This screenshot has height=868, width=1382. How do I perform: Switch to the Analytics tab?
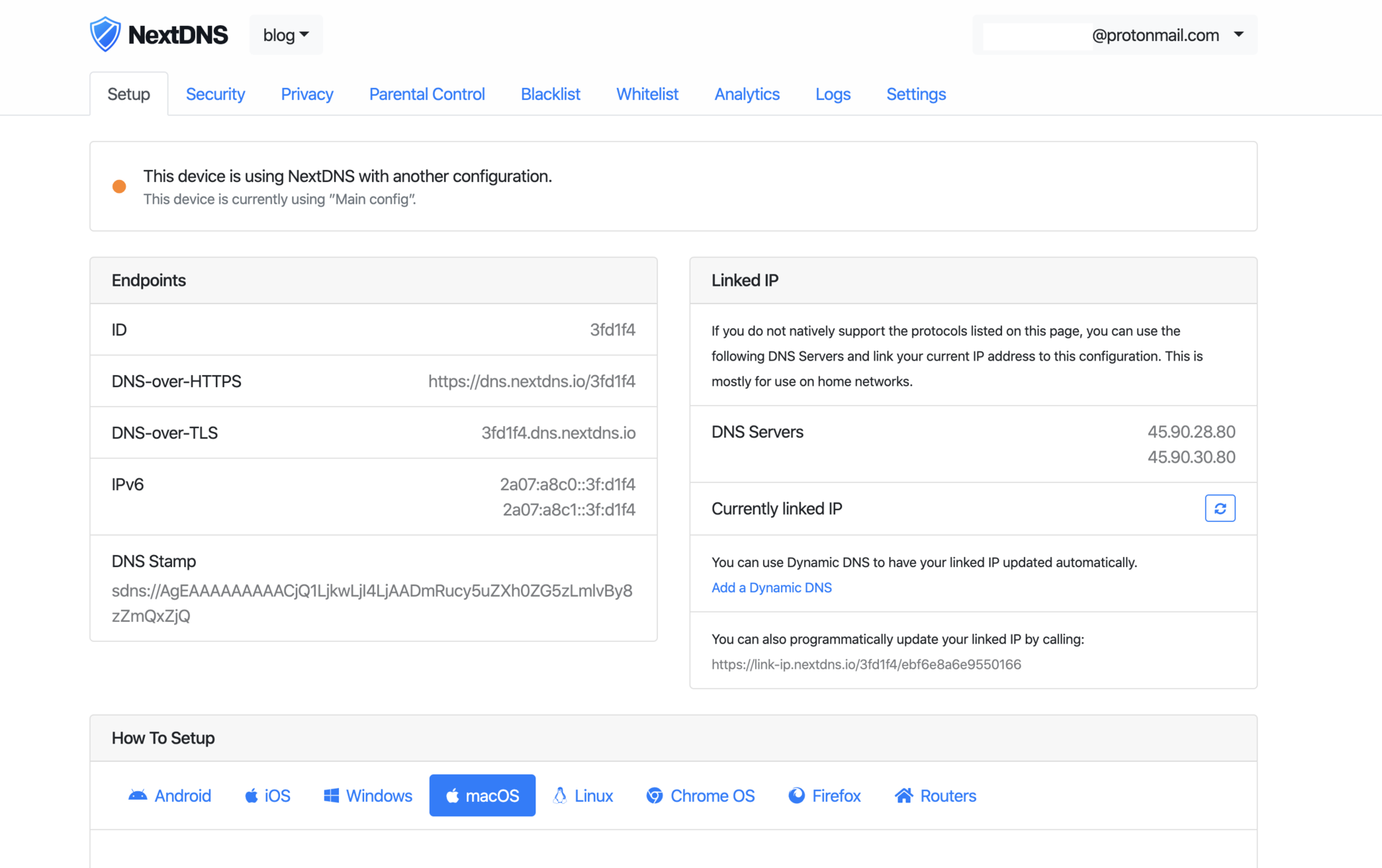(746, 94)
